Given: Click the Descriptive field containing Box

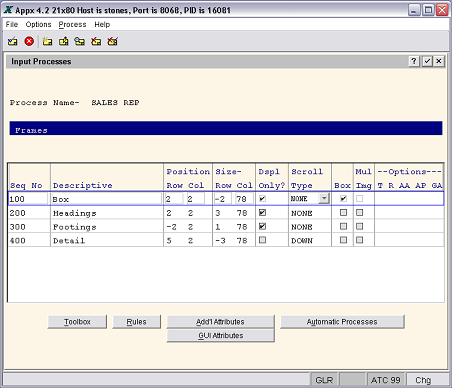Looking at the screenshot, I should [x=106, y=199].
